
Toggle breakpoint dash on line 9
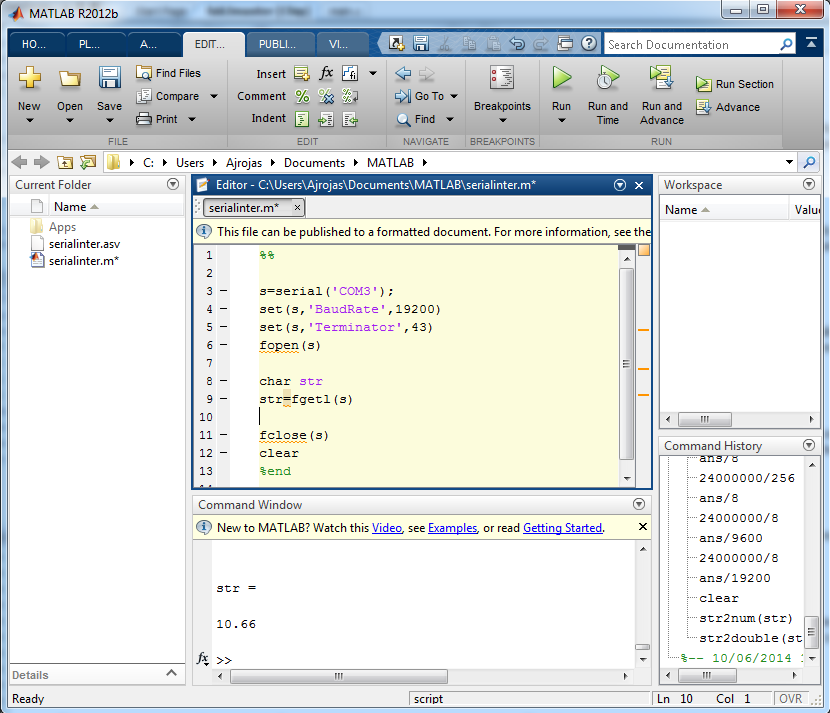pos(223,400)
